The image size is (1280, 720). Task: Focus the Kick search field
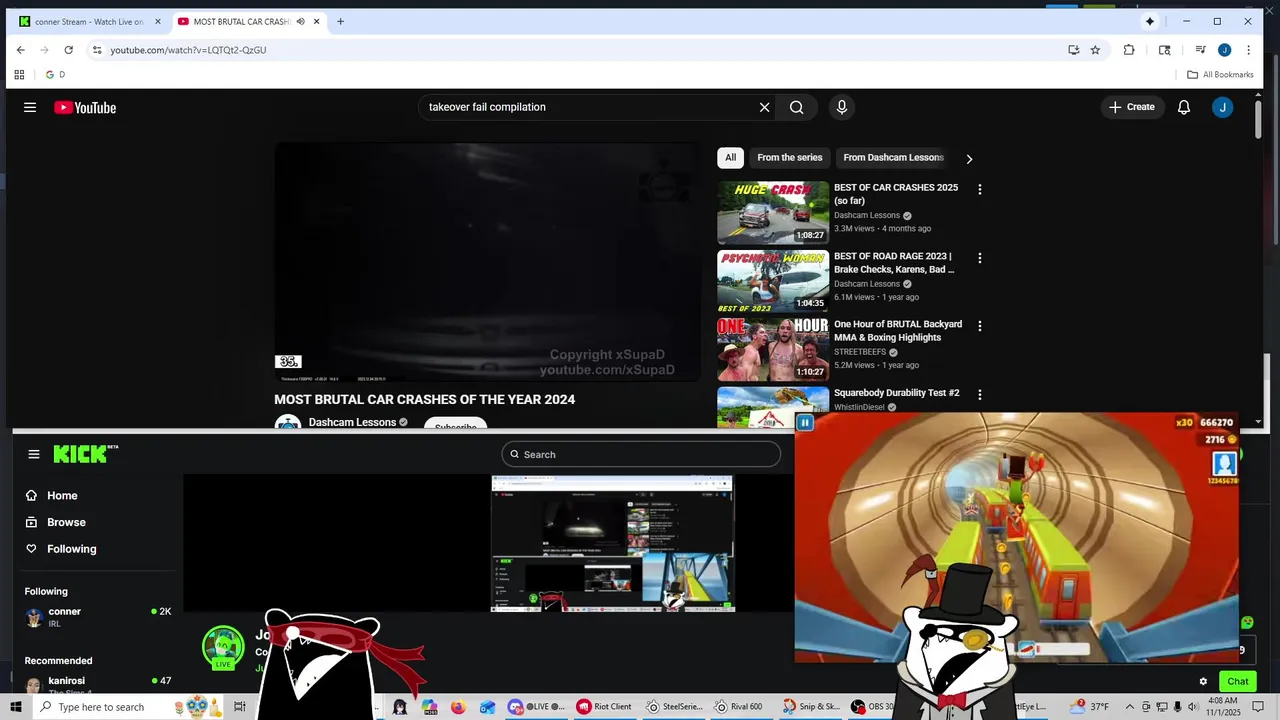pos(641,454)
